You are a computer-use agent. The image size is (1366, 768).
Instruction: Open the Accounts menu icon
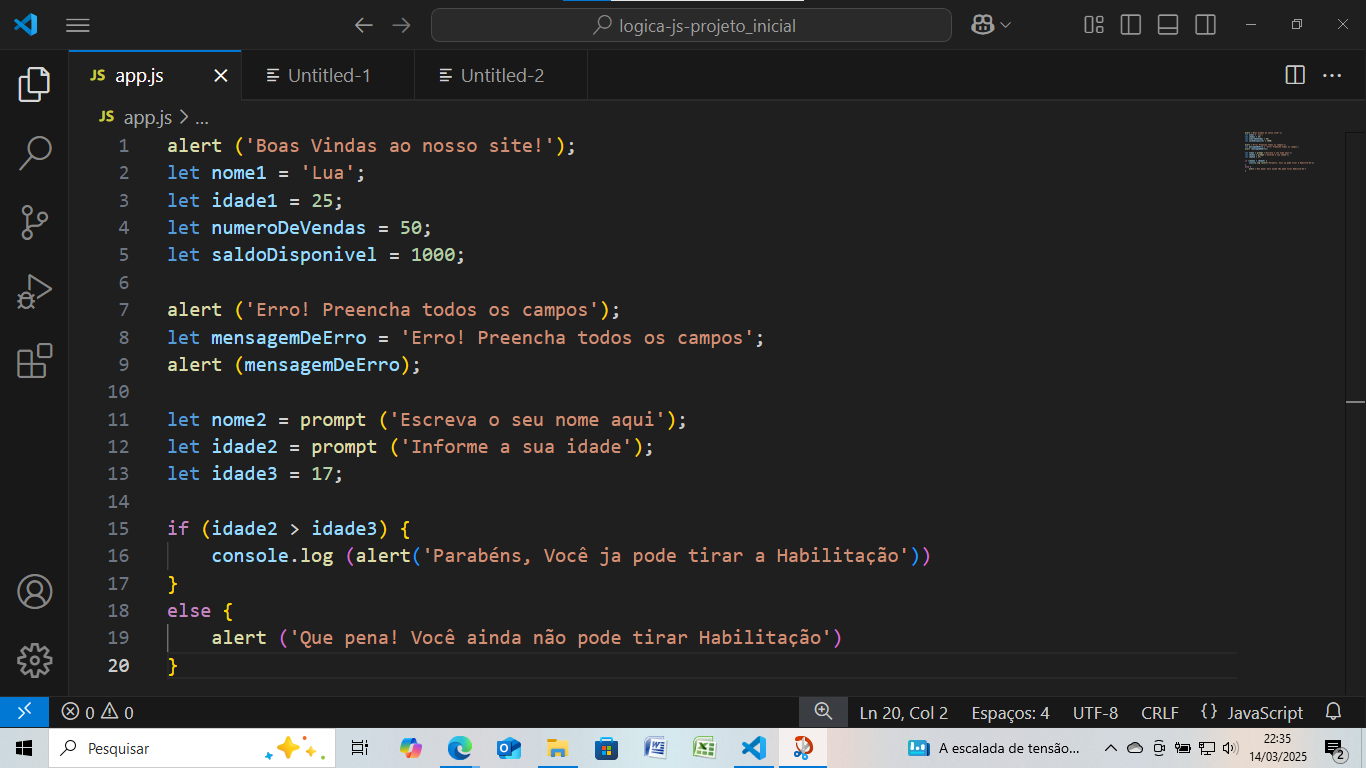34,592
